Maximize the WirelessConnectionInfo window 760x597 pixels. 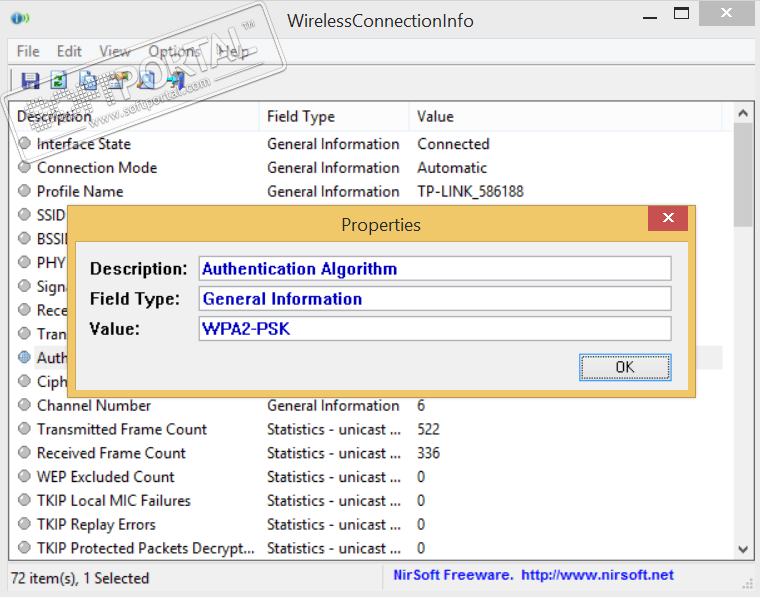click(681, 14)
